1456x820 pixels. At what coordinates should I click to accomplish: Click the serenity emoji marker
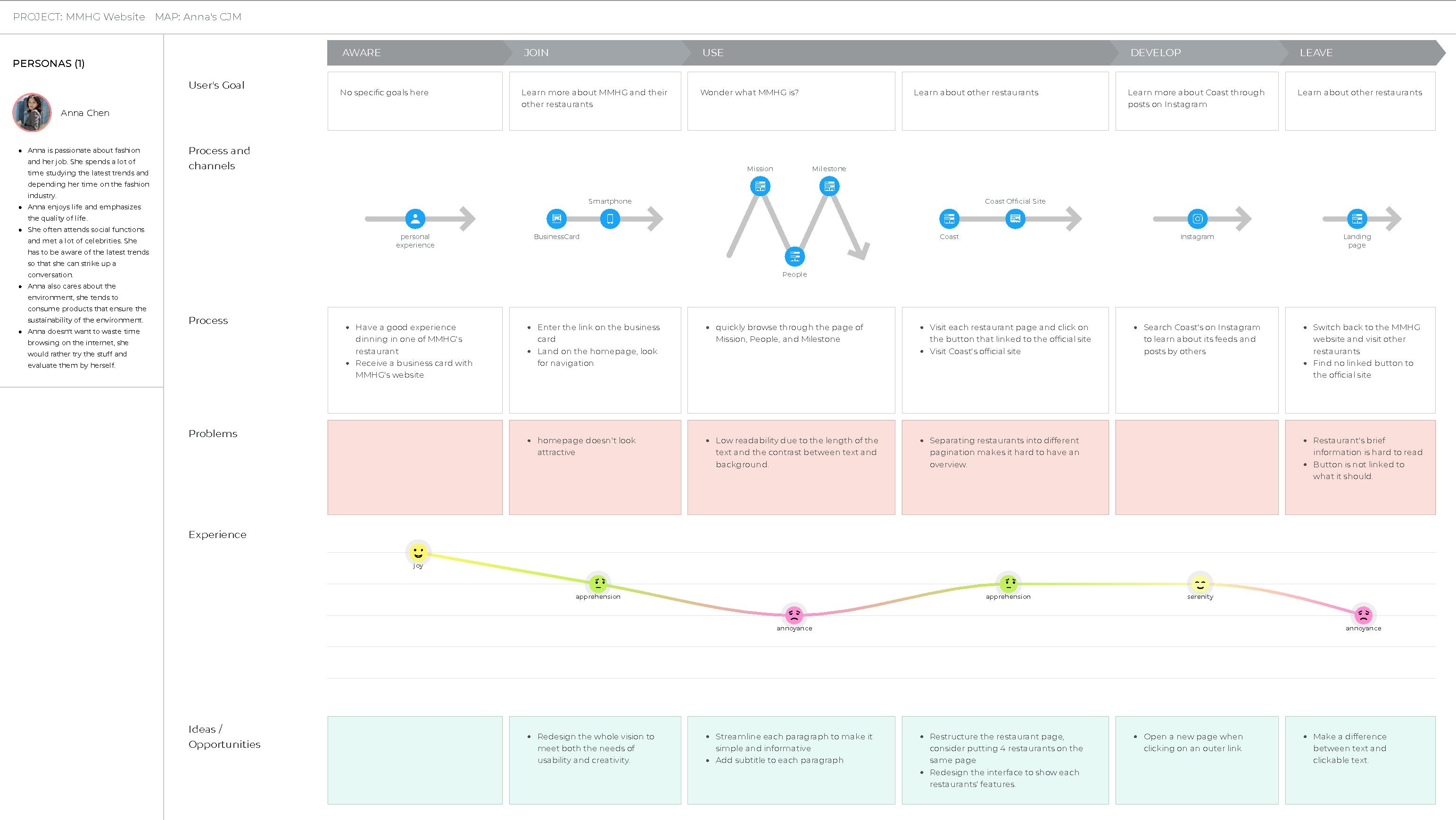(x=1200, y=584)
